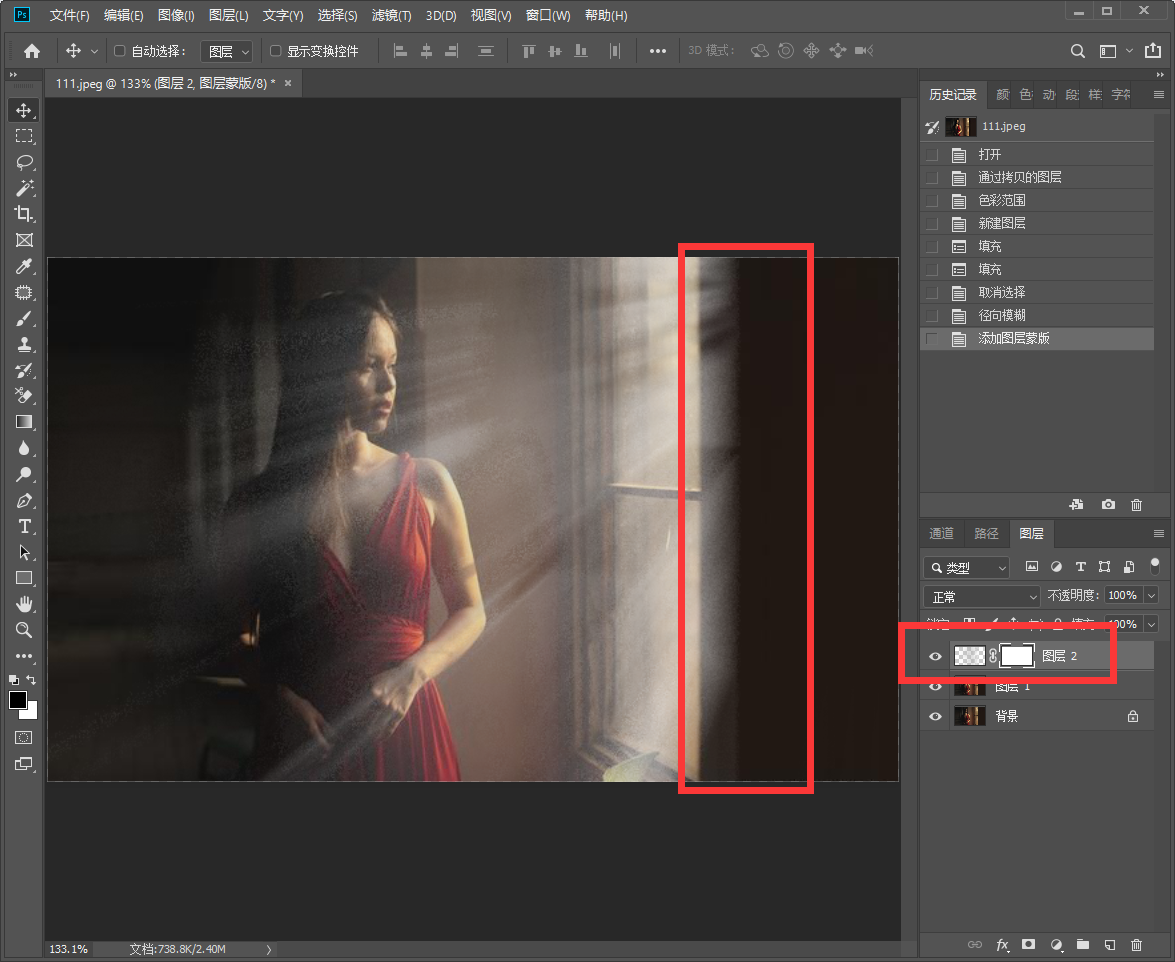1175x962 pixels.
Task: Delete the current history state with trash icon
Action: click(x=1136, y=505)
